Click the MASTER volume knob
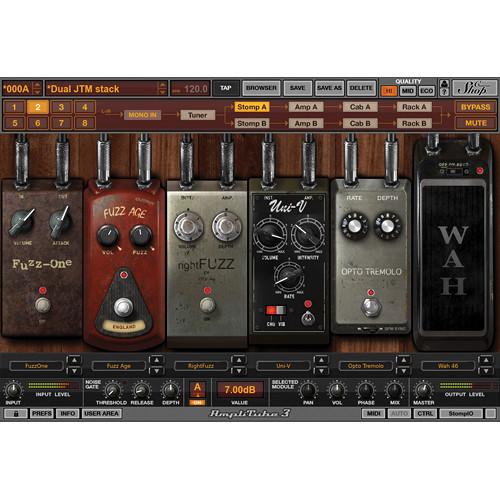500x500 pixels. coord(423,390)
